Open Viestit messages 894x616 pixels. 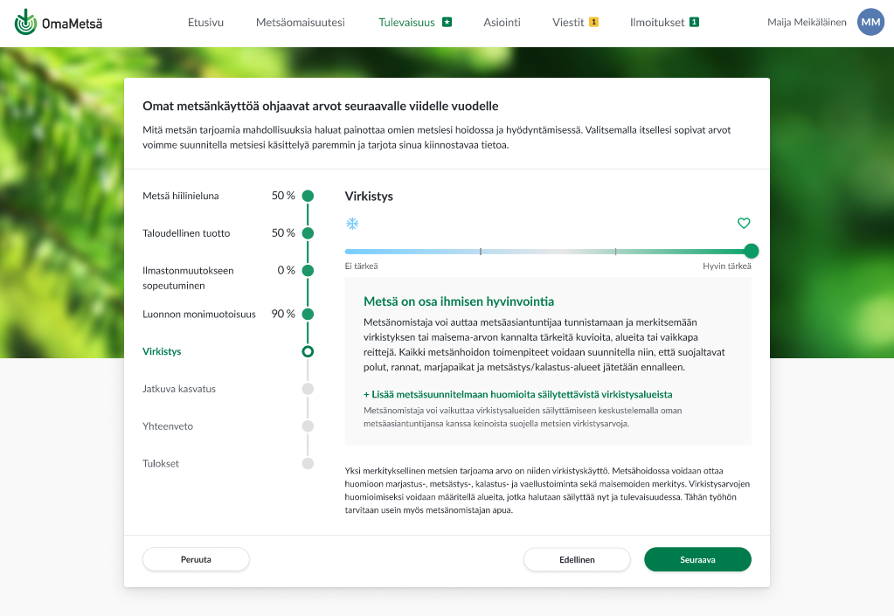coord(568,22)
